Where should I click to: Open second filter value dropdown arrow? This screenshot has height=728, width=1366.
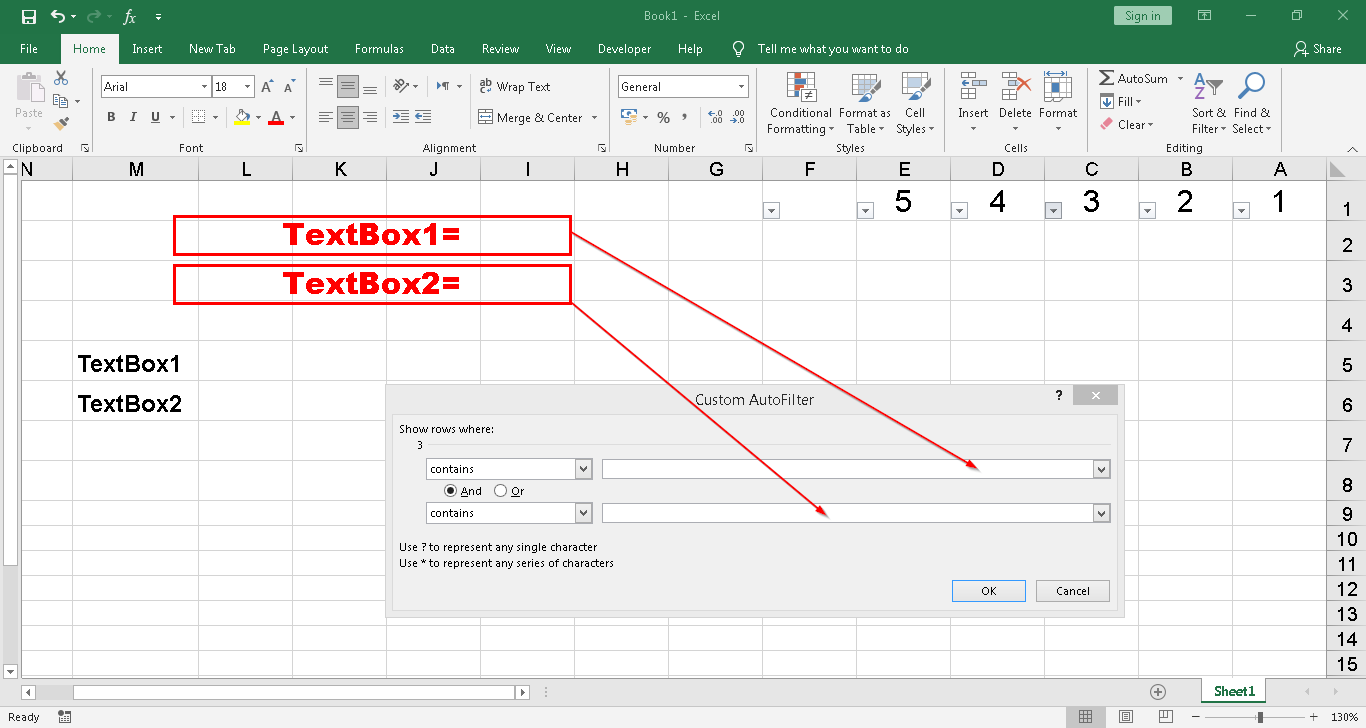[x=1101, y=513]
